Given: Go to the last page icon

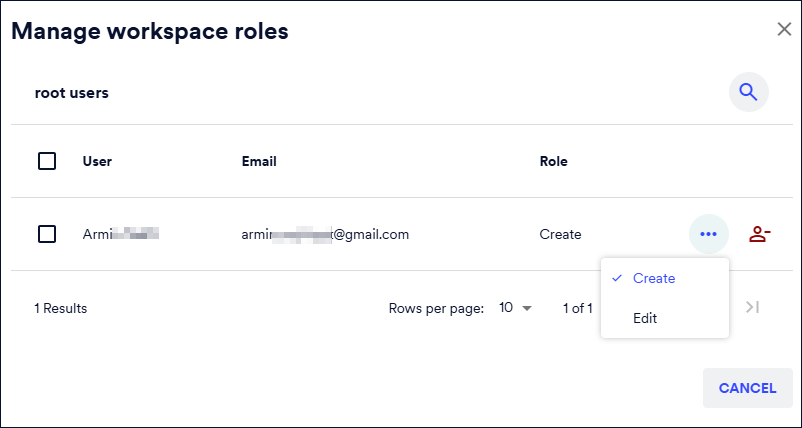Looking at the screenshot, I should [x=753, y=308].
